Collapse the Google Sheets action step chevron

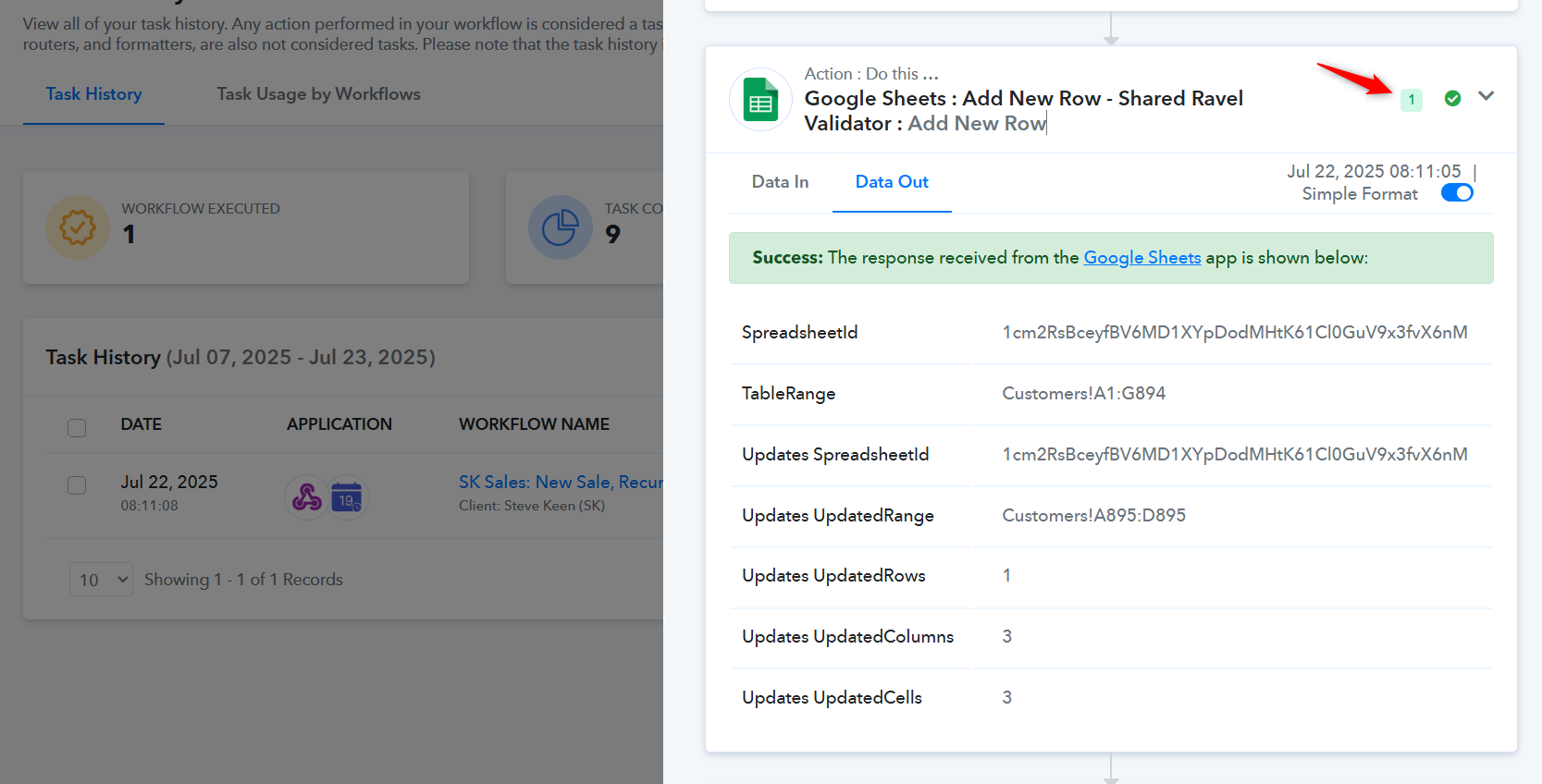[x=1486, y=96]
